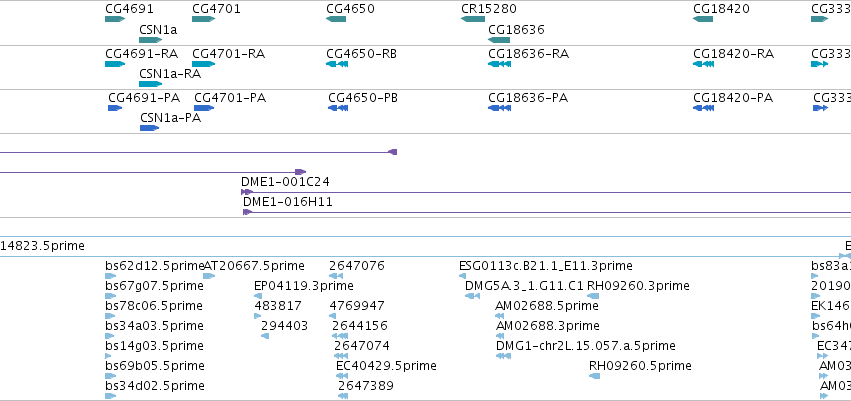Click the DME1-001C24 clone label
Screen dimensions: 851x401
coord(285,181)
